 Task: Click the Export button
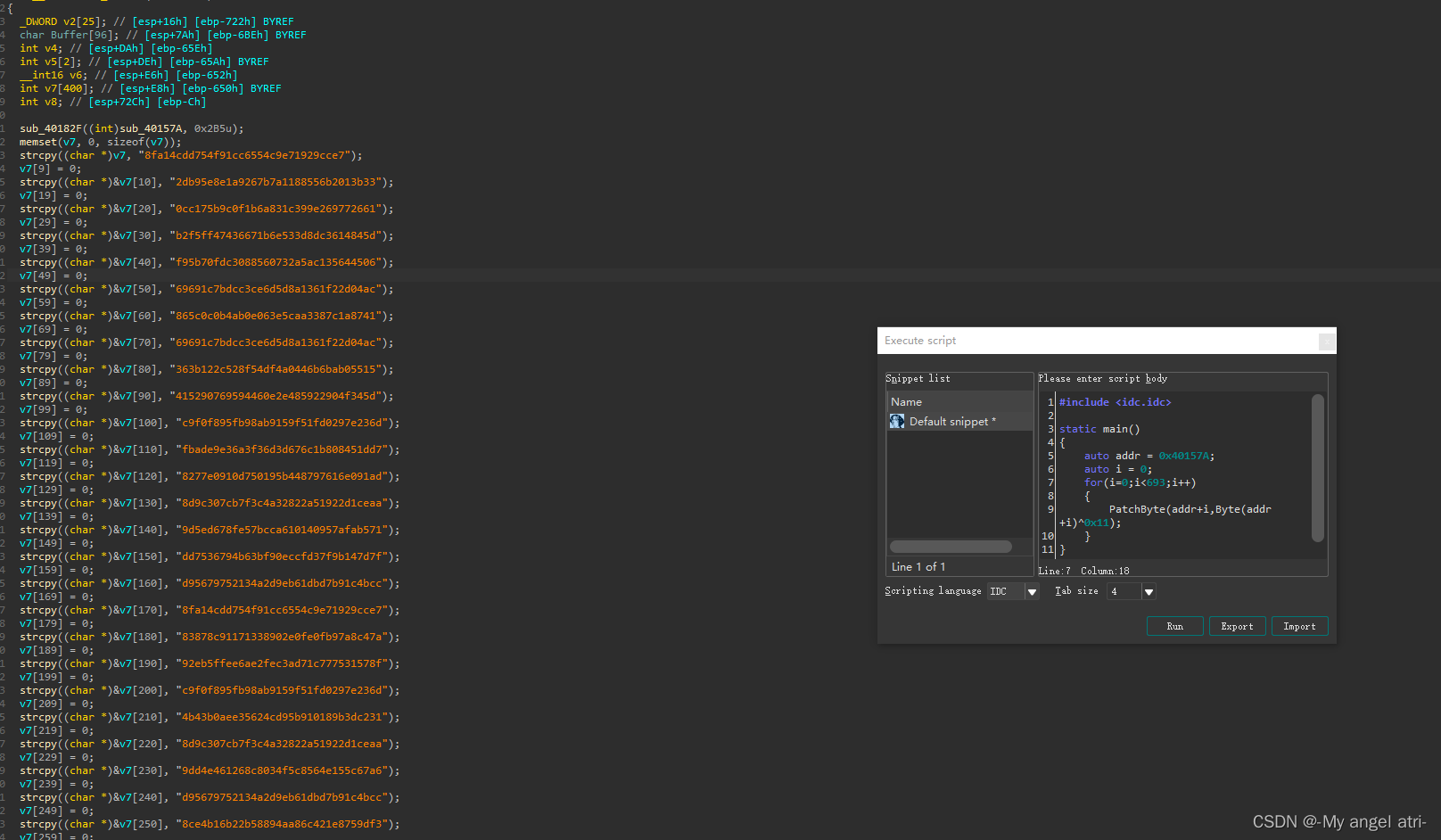point(1237,626)
